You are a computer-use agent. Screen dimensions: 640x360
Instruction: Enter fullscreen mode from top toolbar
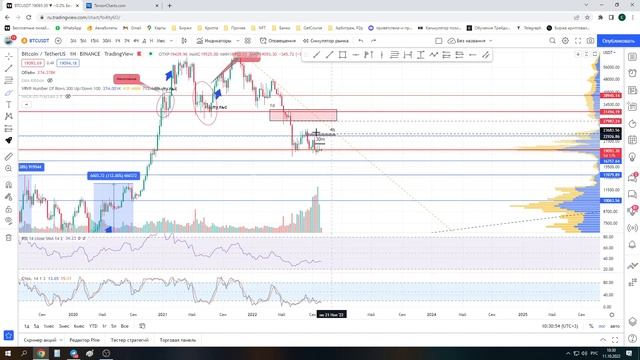click(578, 41)
